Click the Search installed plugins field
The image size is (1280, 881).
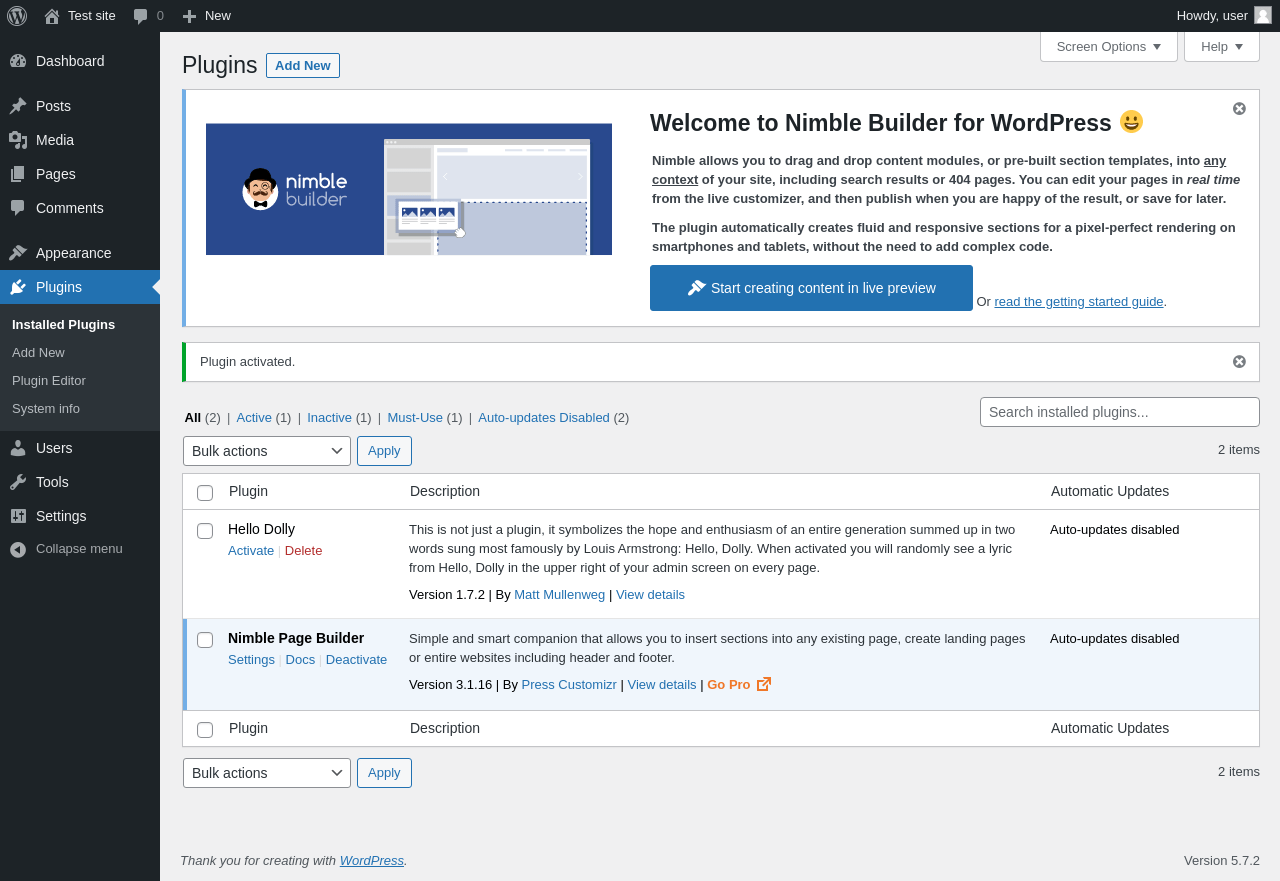(x=1120, y=412)
